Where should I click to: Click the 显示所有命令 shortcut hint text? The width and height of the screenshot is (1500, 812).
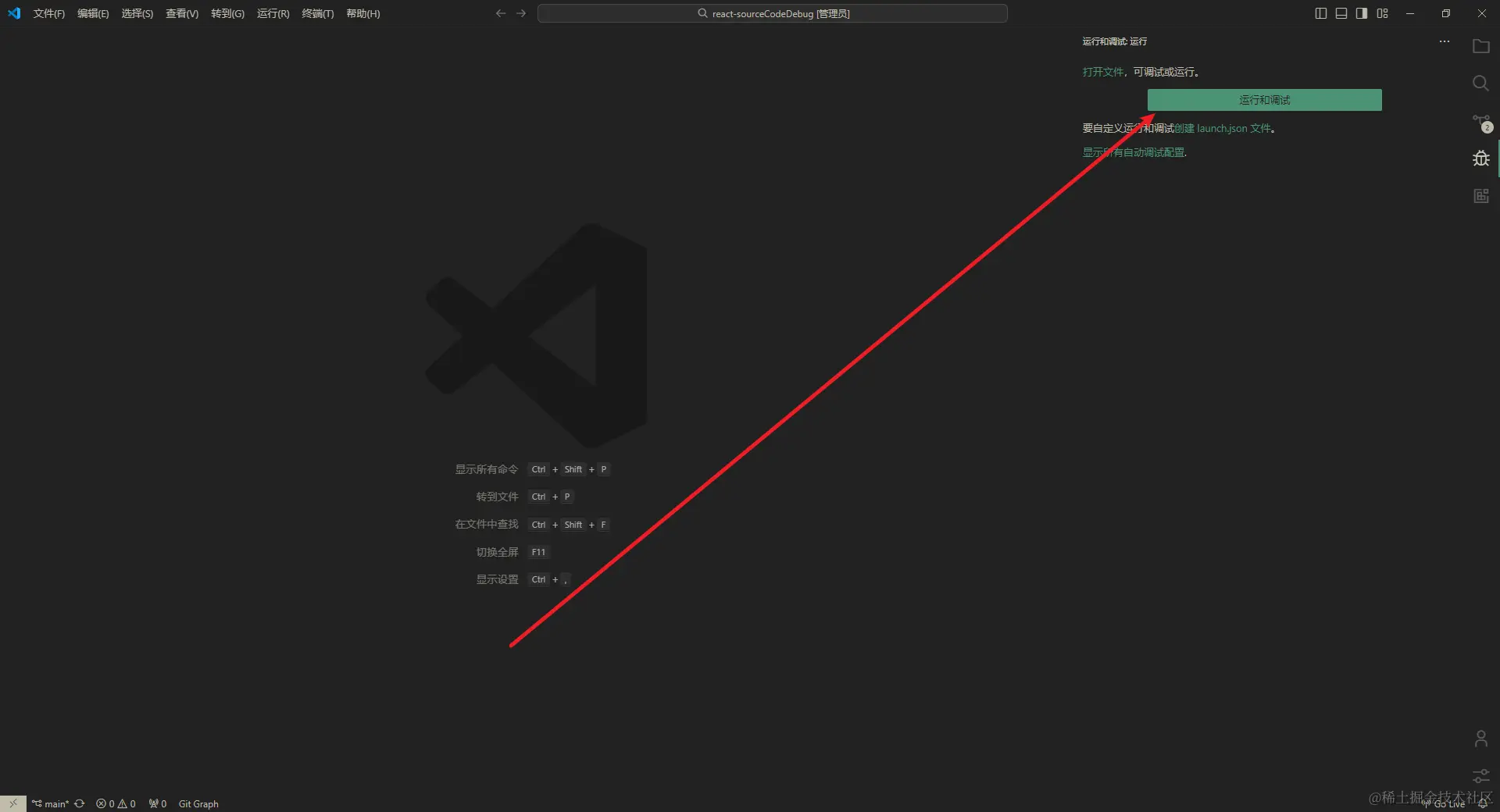click(487, 469)
